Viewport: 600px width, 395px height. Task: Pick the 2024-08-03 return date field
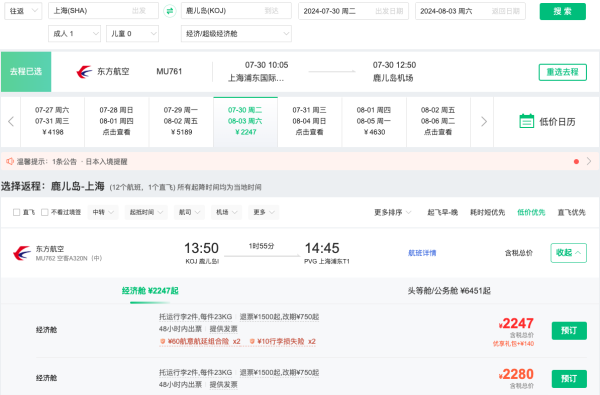470,11
